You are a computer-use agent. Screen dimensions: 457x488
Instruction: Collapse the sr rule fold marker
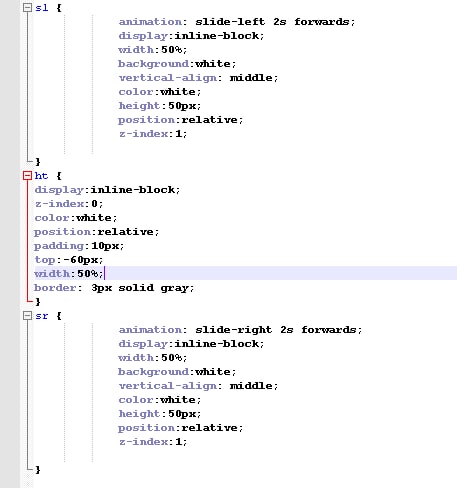point(27,316)
